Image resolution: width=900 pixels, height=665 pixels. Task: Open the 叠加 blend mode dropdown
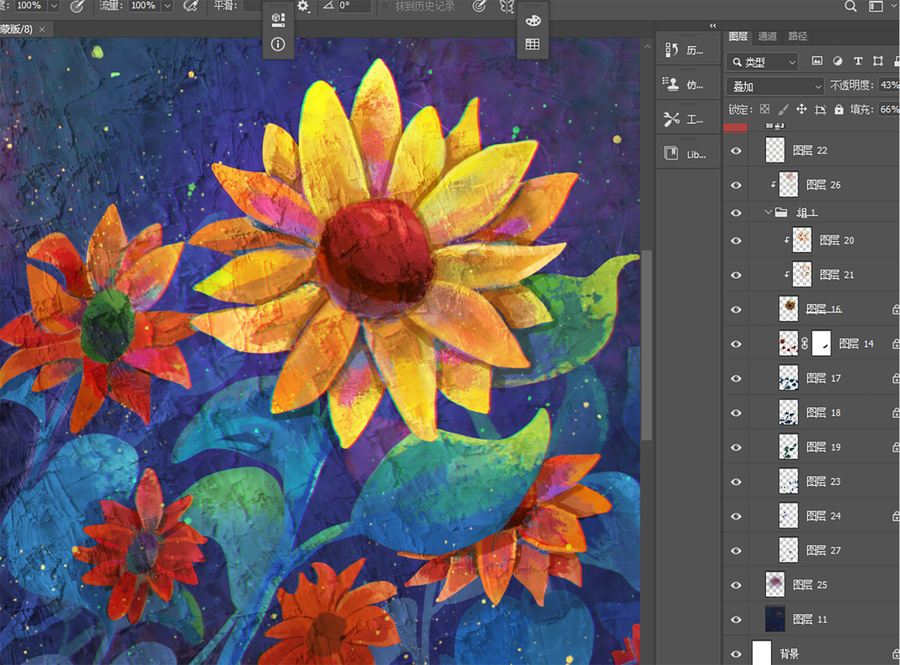coord(775,86)
